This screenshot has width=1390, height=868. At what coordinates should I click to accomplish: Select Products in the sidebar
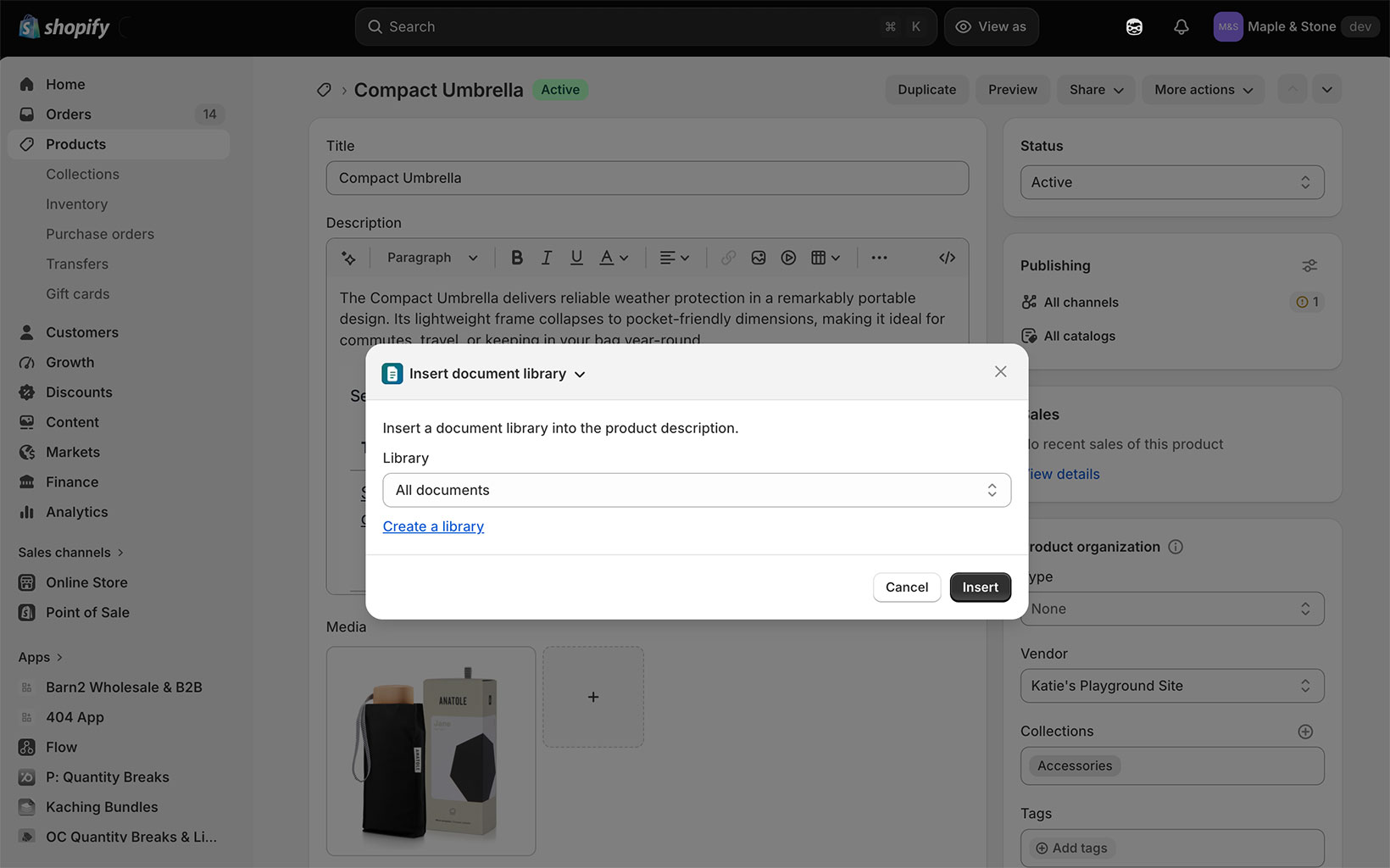point(119,144)
